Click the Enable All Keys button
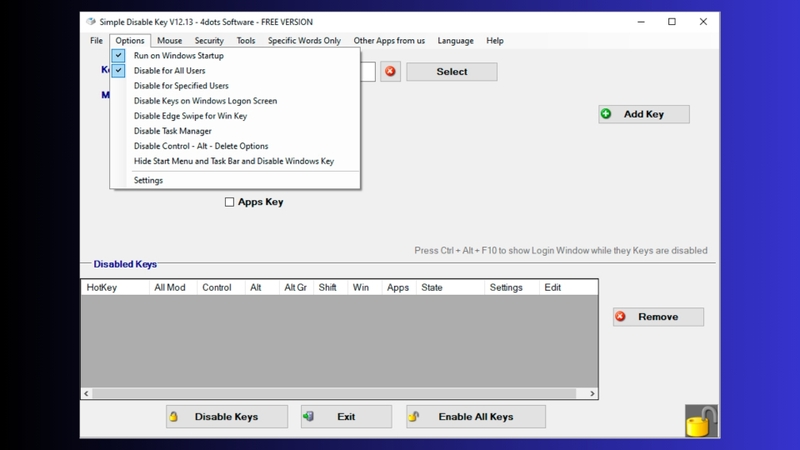 (476, 417)
